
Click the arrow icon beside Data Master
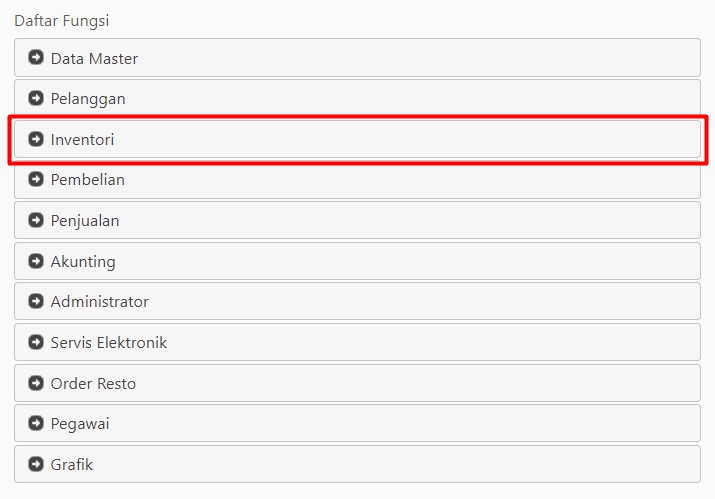pyautogui.click(x=36, y=57)
